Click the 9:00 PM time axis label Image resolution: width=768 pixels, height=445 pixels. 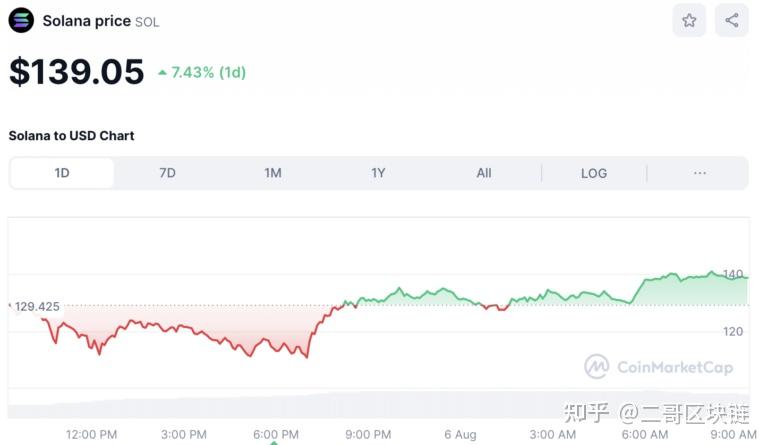(368, 435)
